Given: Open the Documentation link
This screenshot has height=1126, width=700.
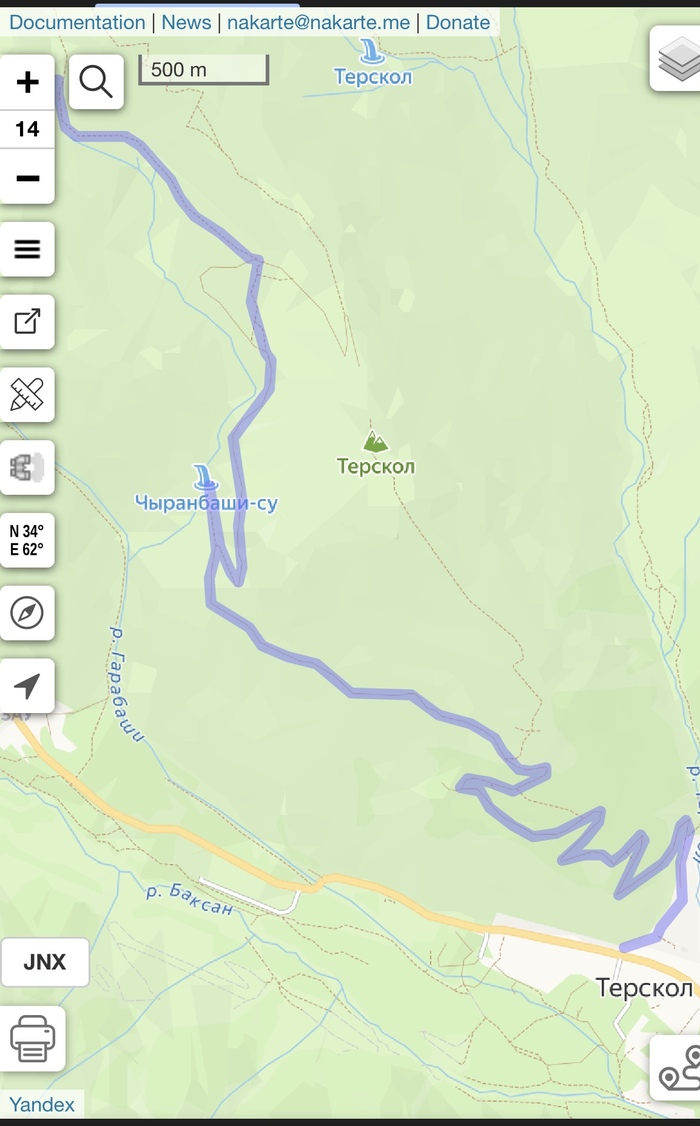Looking at the screenshot, I should pyautogui.click(x=77, y=22).
